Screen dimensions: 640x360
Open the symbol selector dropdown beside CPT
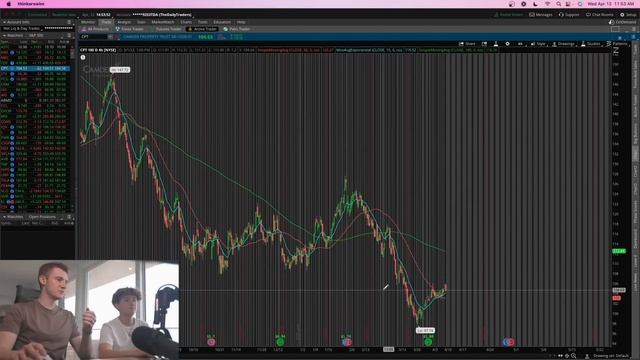(110, 37)
